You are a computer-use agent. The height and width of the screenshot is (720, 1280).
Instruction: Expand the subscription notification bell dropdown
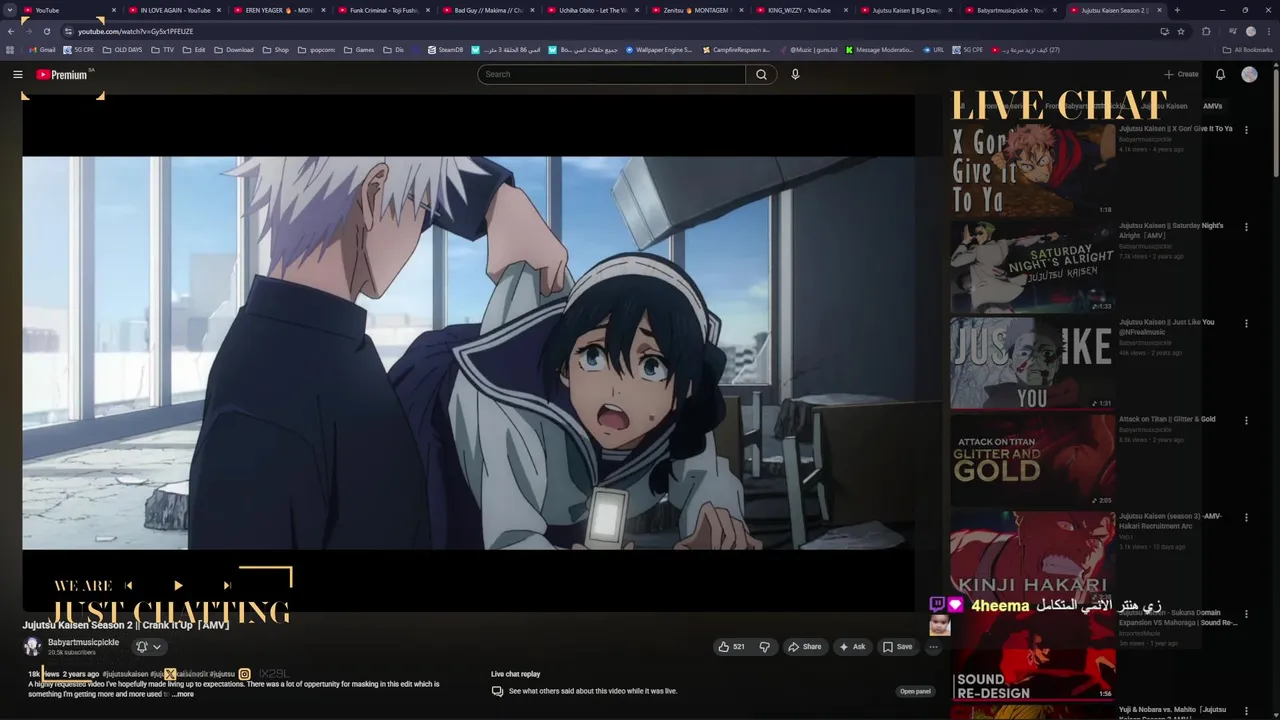[x=148, y=647]
